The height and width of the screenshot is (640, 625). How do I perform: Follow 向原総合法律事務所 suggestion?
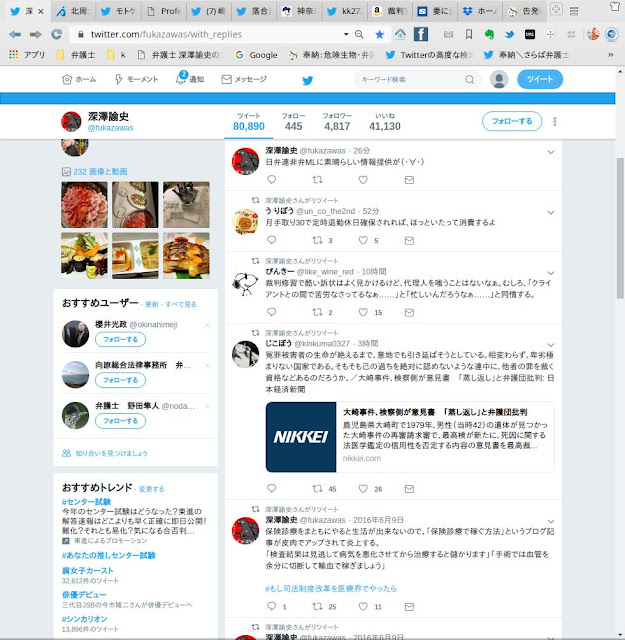tap(120, 380)
